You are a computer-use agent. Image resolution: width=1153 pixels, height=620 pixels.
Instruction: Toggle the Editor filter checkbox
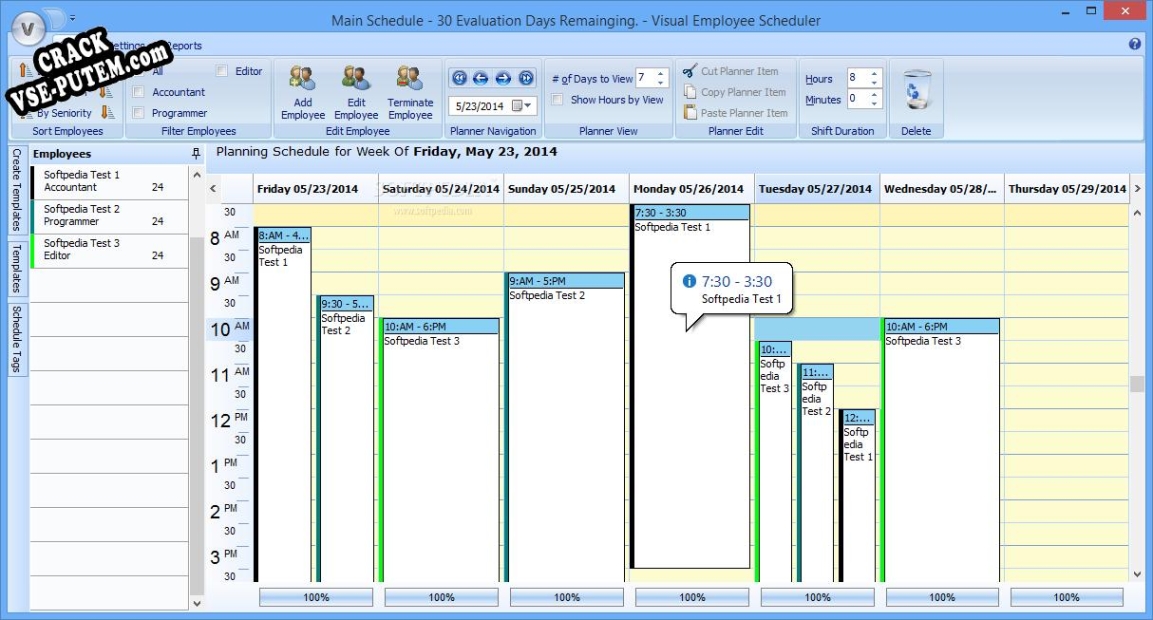click(x=221, y=71)
